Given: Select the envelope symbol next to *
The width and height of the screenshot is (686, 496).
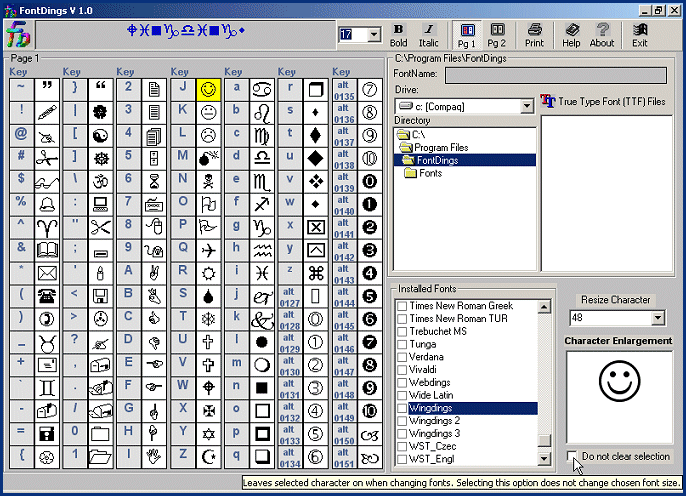Looking at the screenshot, I should 47,273.
